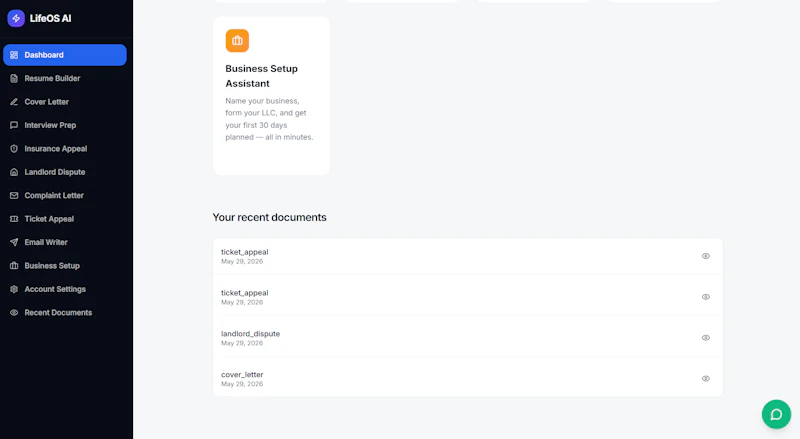The height and width of the screenshot is (439, 800).
Task: Open the Business Setup Assistant card title
Action: (x=261, y=76)
